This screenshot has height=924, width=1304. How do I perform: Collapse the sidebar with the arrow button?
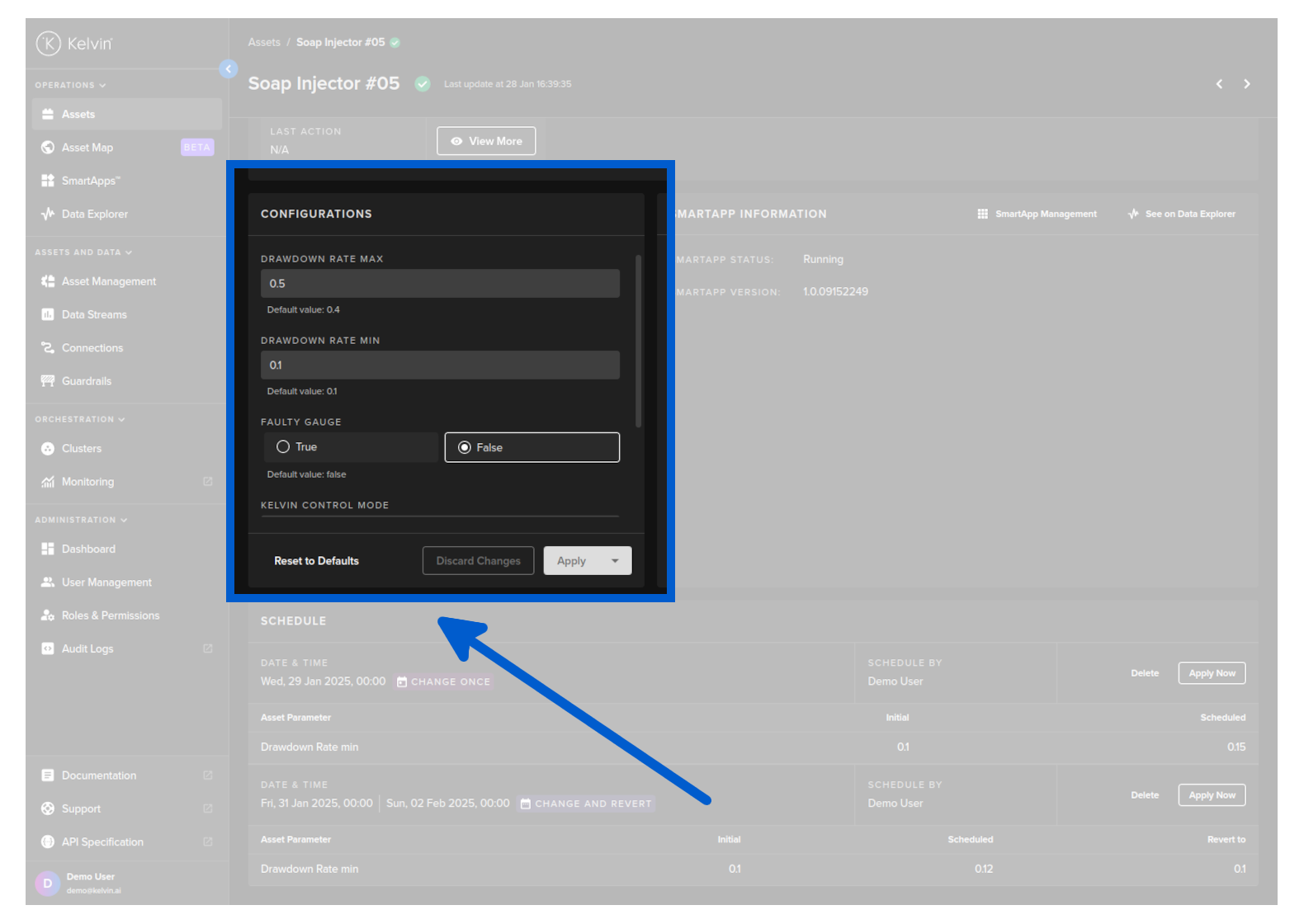pyautogui.click(x=229, y=69)
